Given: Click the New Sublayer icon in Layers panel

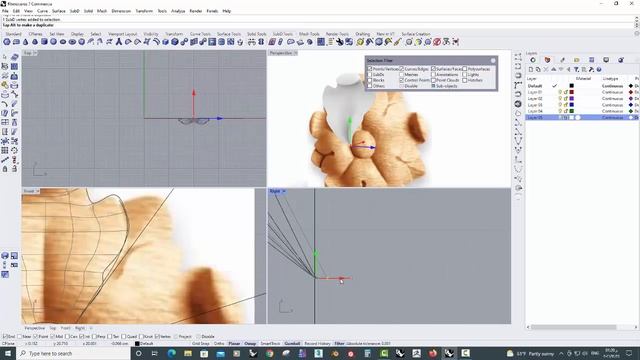Looking at the screenshot, I should click(x=538, y=69).
